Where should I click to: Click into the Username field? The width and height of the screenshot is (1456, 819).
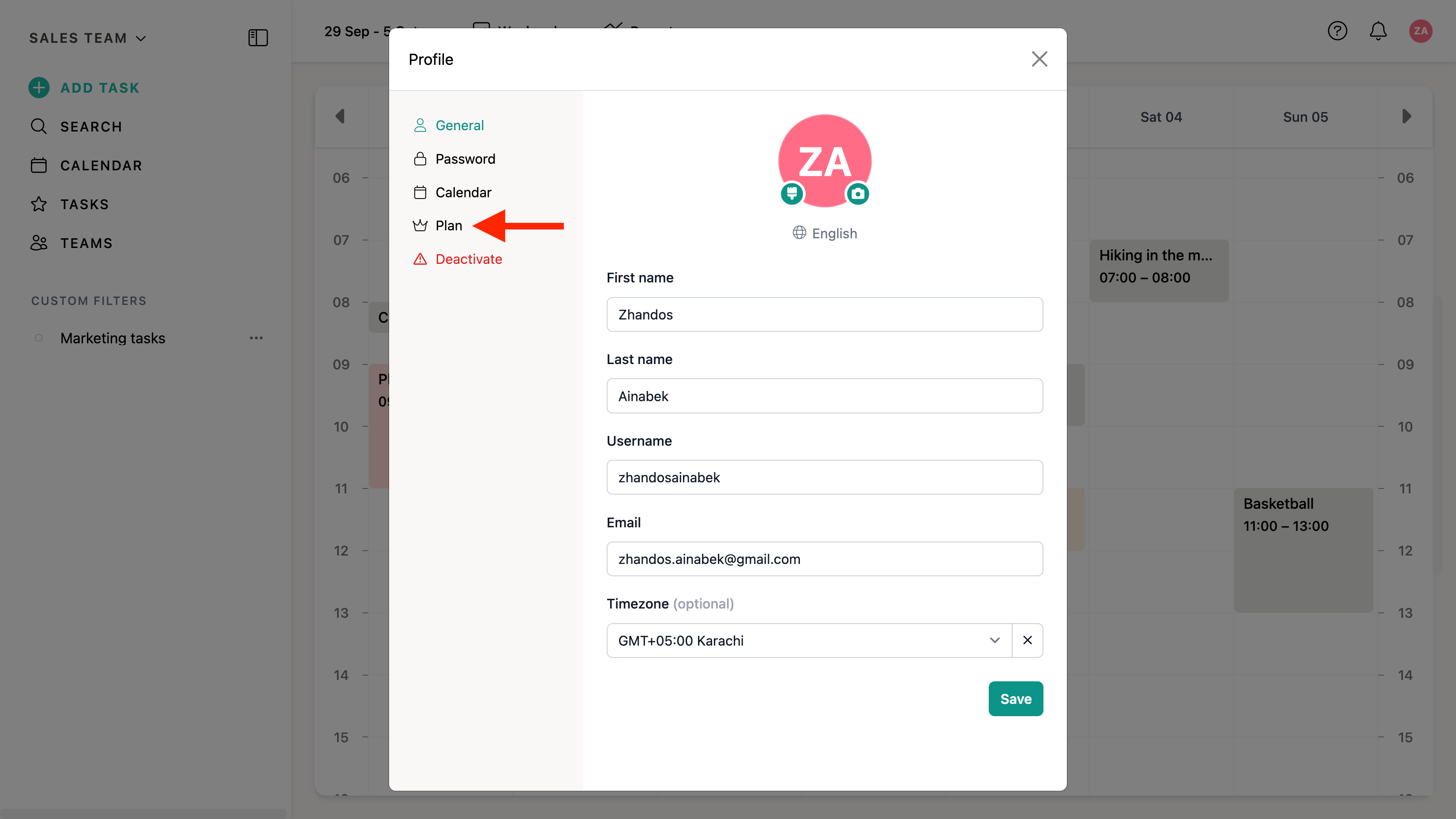pyautogui.click(x=824, y=477)
